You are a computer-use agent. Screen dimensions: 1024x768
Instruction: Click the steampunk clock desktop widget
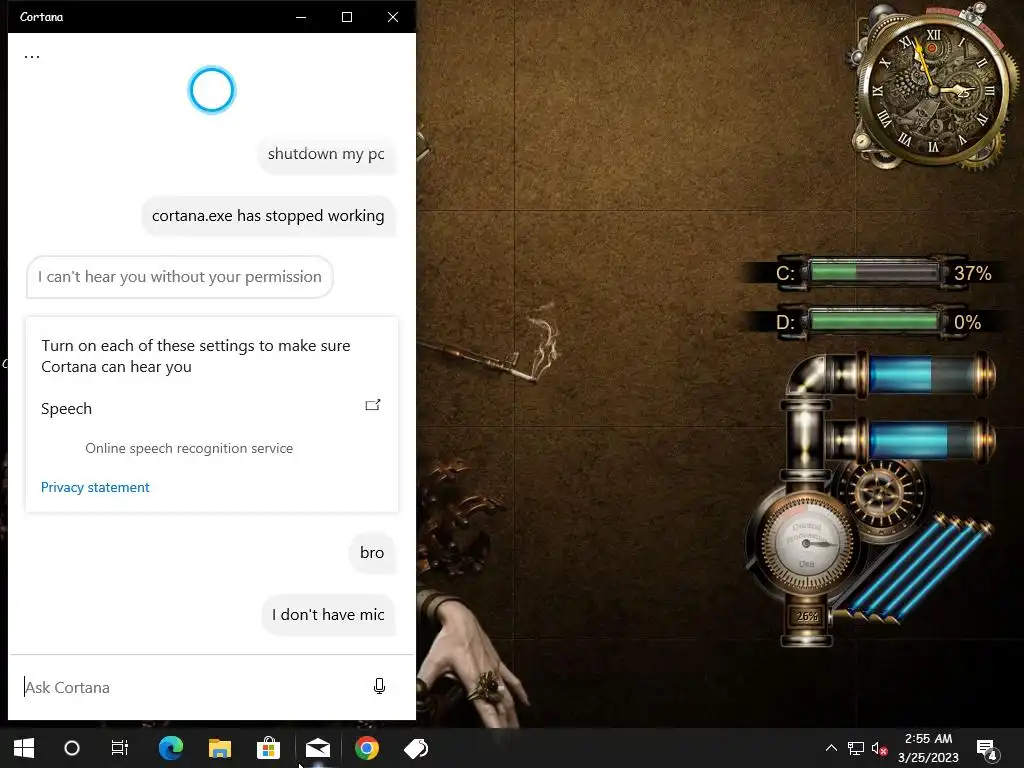(932, 88)
